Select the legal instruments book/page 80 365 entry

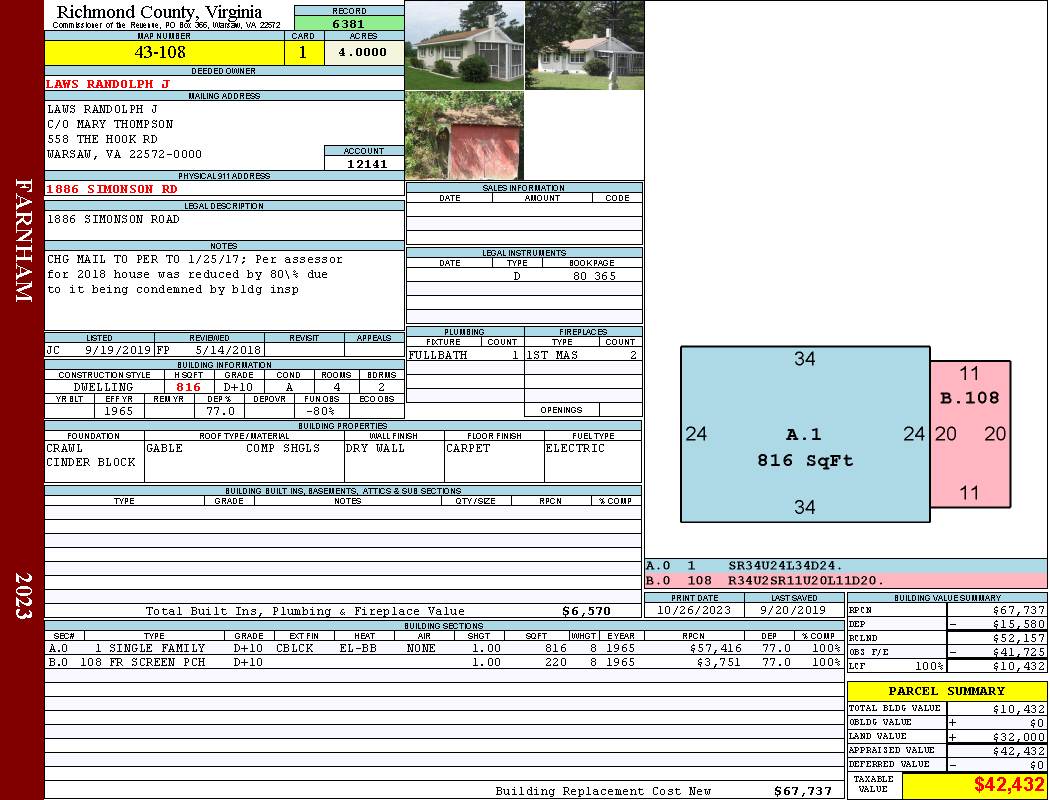[x=593, y=276]
